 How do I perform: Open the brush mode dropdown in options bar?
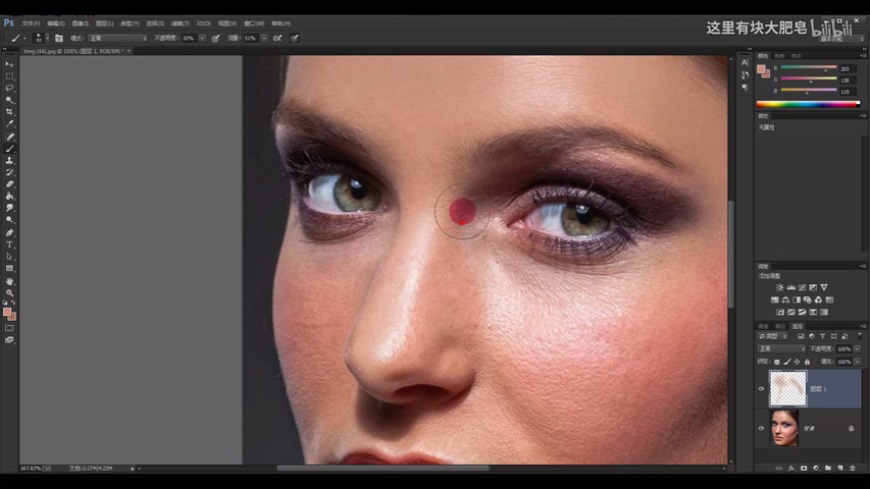[117, 38]
